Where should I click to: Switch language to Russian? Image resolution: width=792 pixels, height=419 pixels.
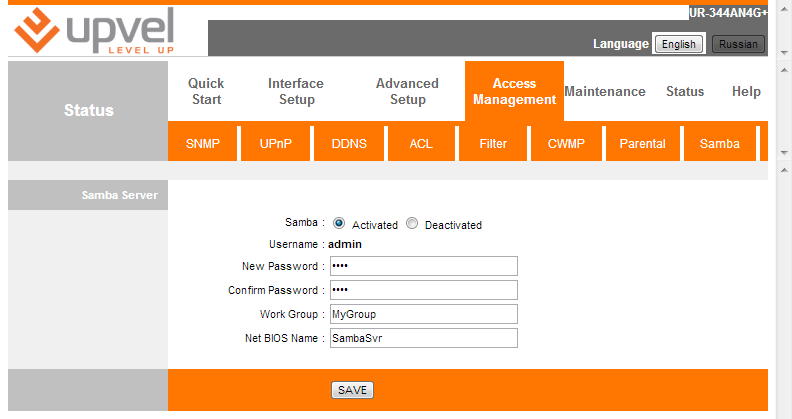click(738, 44)
